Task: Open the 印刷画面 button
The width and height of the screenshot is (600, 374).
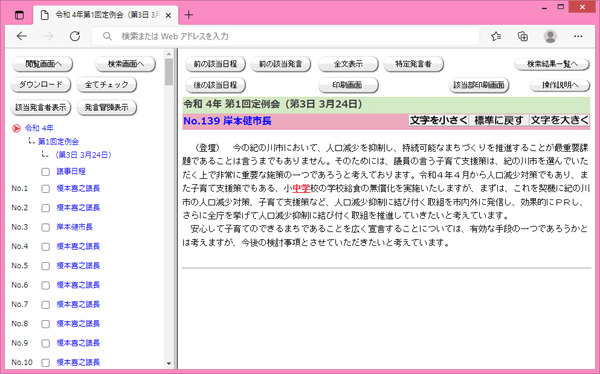Action: (348, 85)
